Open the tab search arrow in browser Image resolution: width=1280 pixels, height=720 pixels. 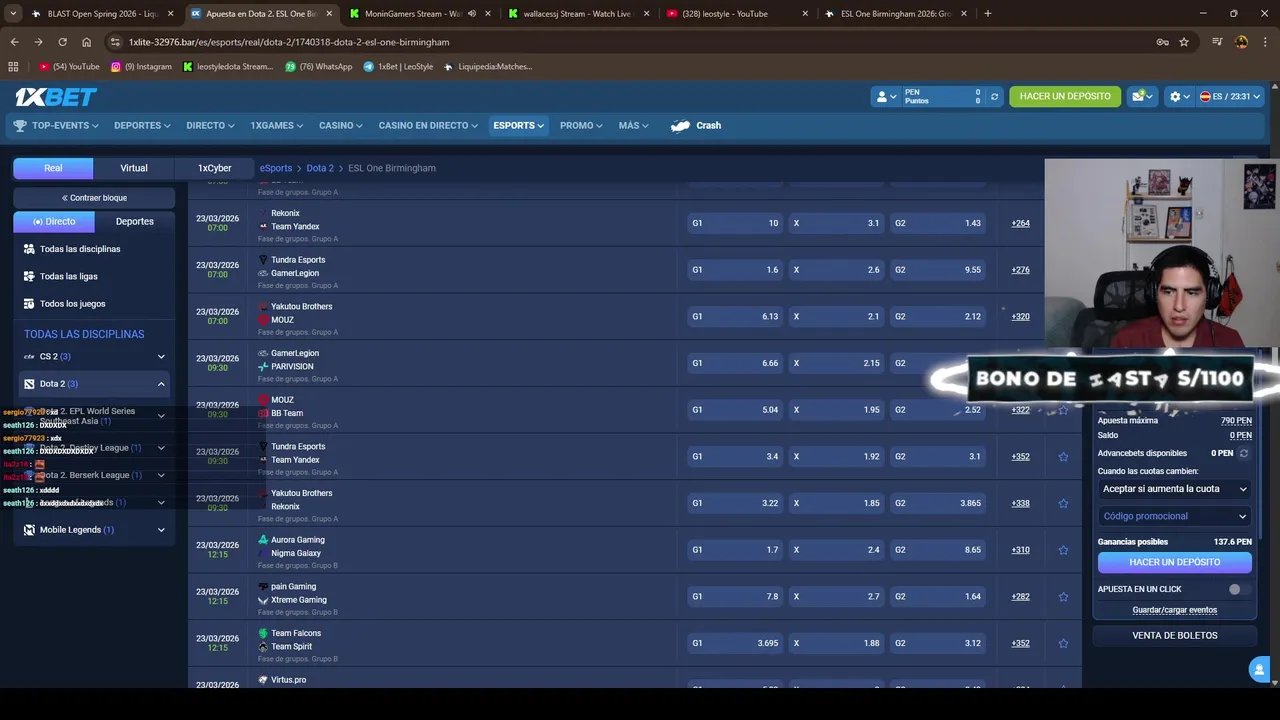point(13,14)
